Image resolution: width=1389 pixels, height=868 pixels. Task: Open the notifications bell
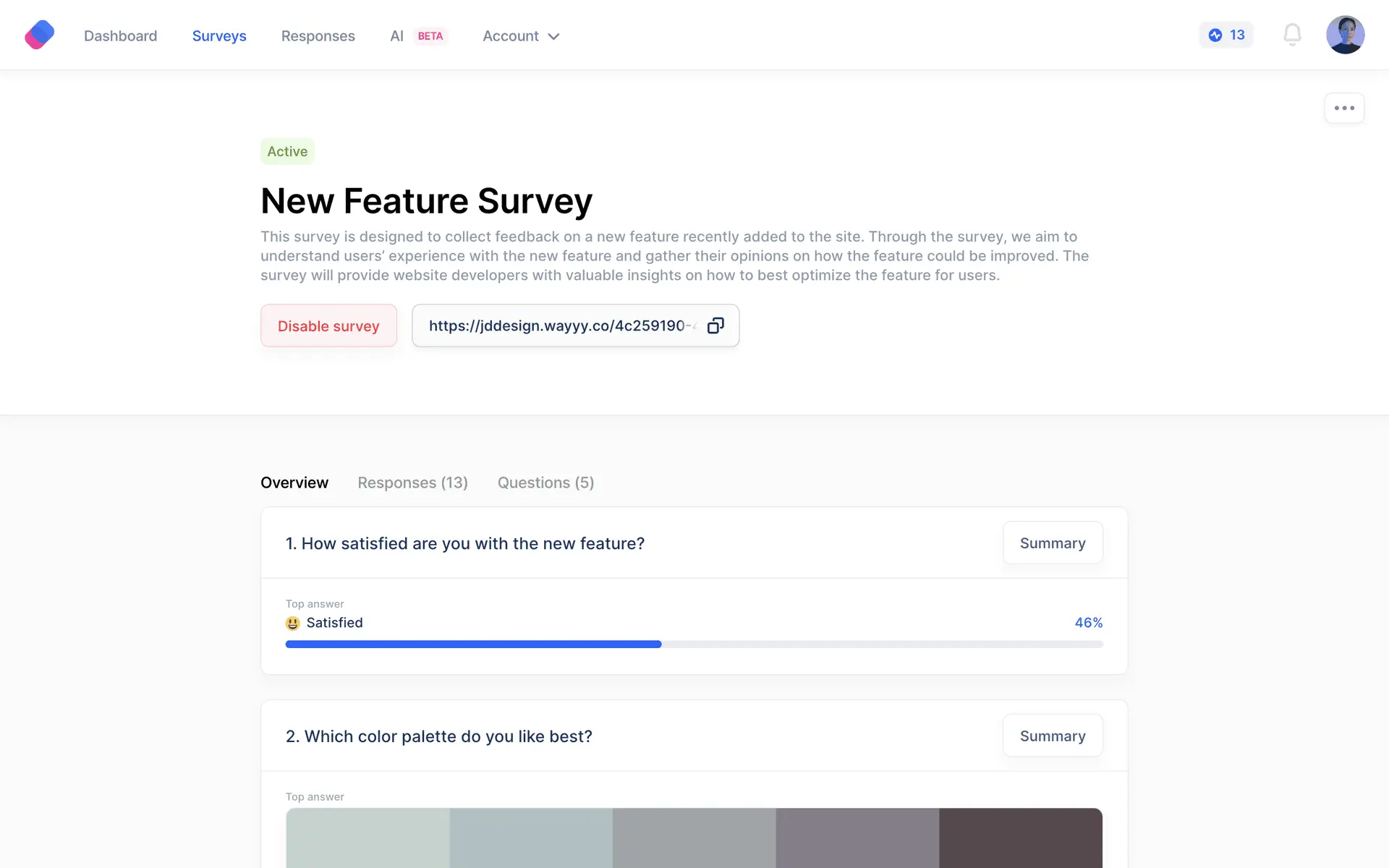click(x=1292, y=35)
